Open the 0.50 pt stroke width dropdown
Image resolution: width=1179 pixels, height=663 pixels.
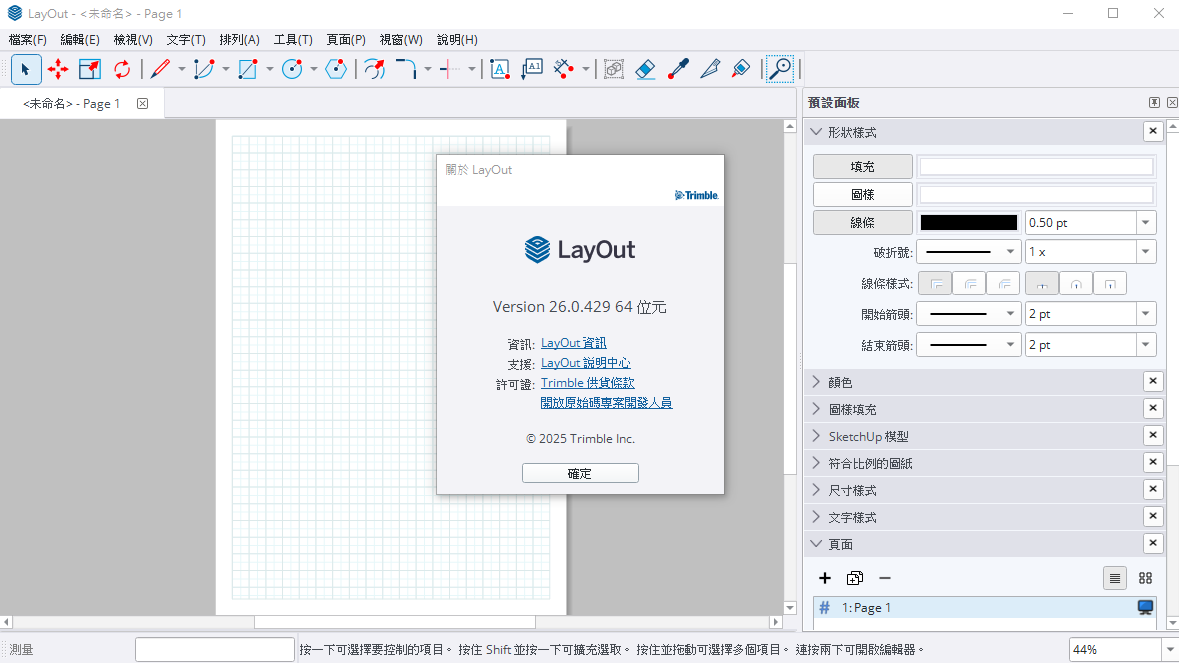coord(1145,223)
